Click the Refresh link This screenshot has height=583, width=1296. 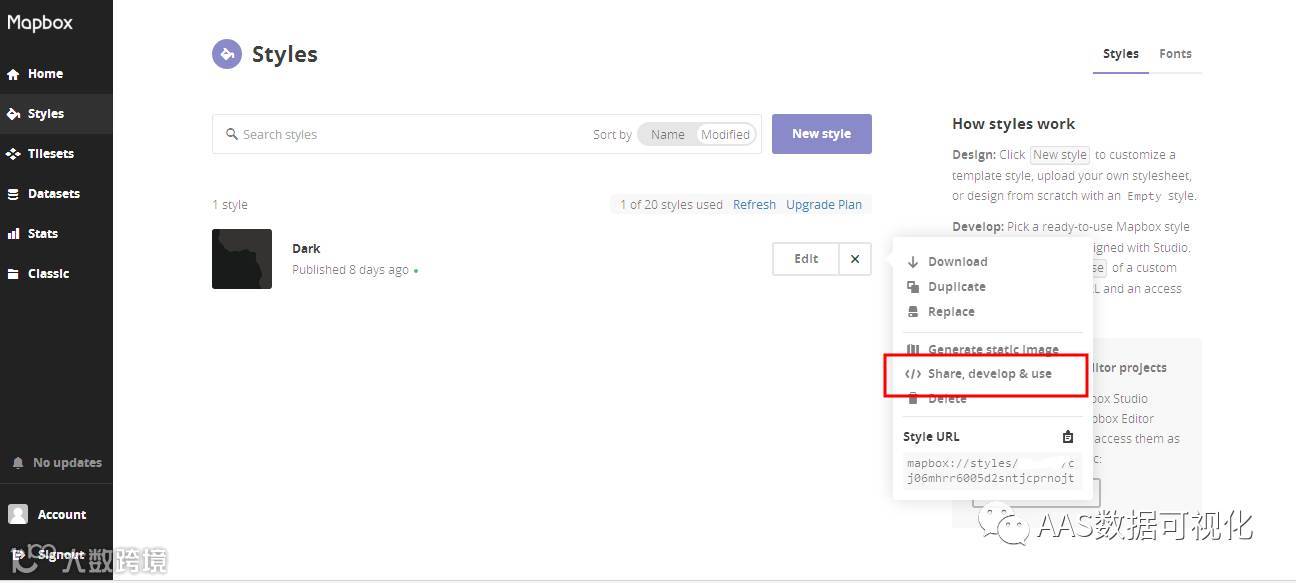[754, 205]
